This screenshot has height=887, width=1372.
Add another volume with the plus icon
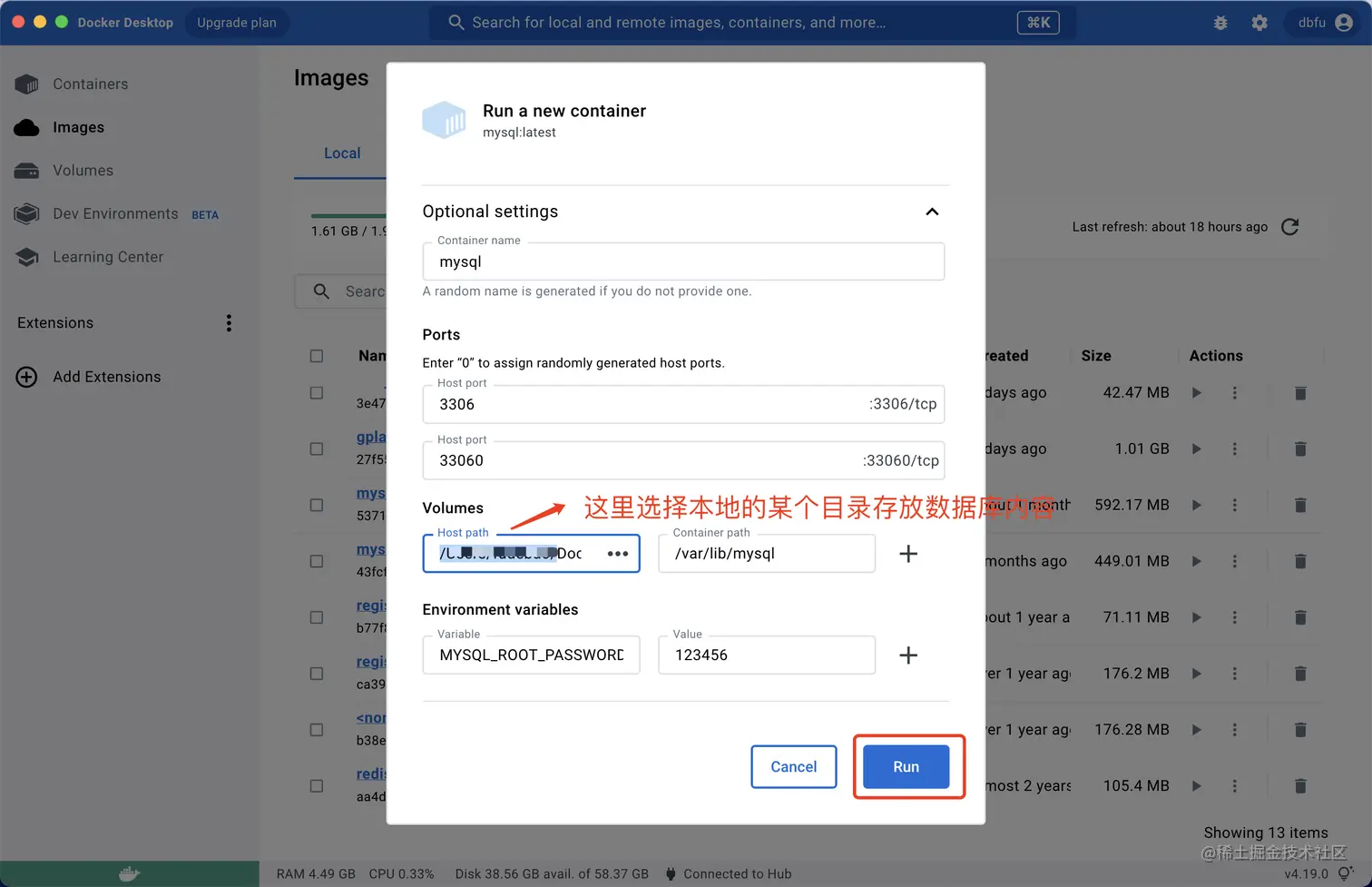point(908,554)
